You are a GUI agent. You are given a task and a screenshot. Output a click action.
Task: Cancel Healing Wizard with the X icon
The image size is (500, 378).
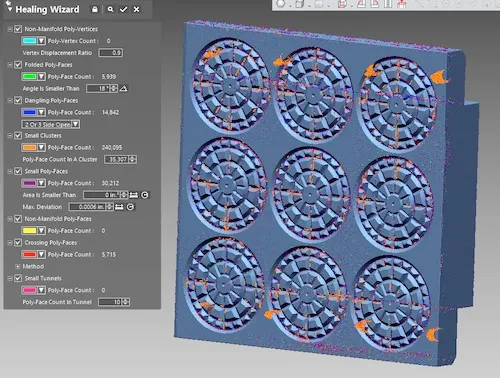136,9
